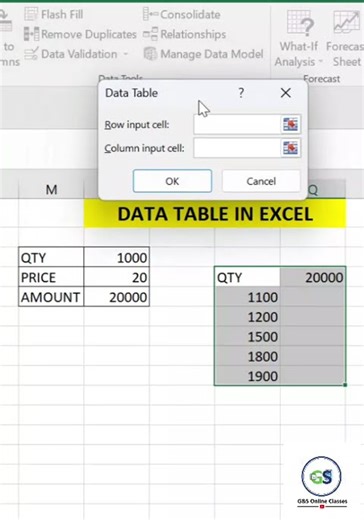Select the left table QTY label cell
The height and width of the screenshot is (520, 364).
(x=51, y=257)
